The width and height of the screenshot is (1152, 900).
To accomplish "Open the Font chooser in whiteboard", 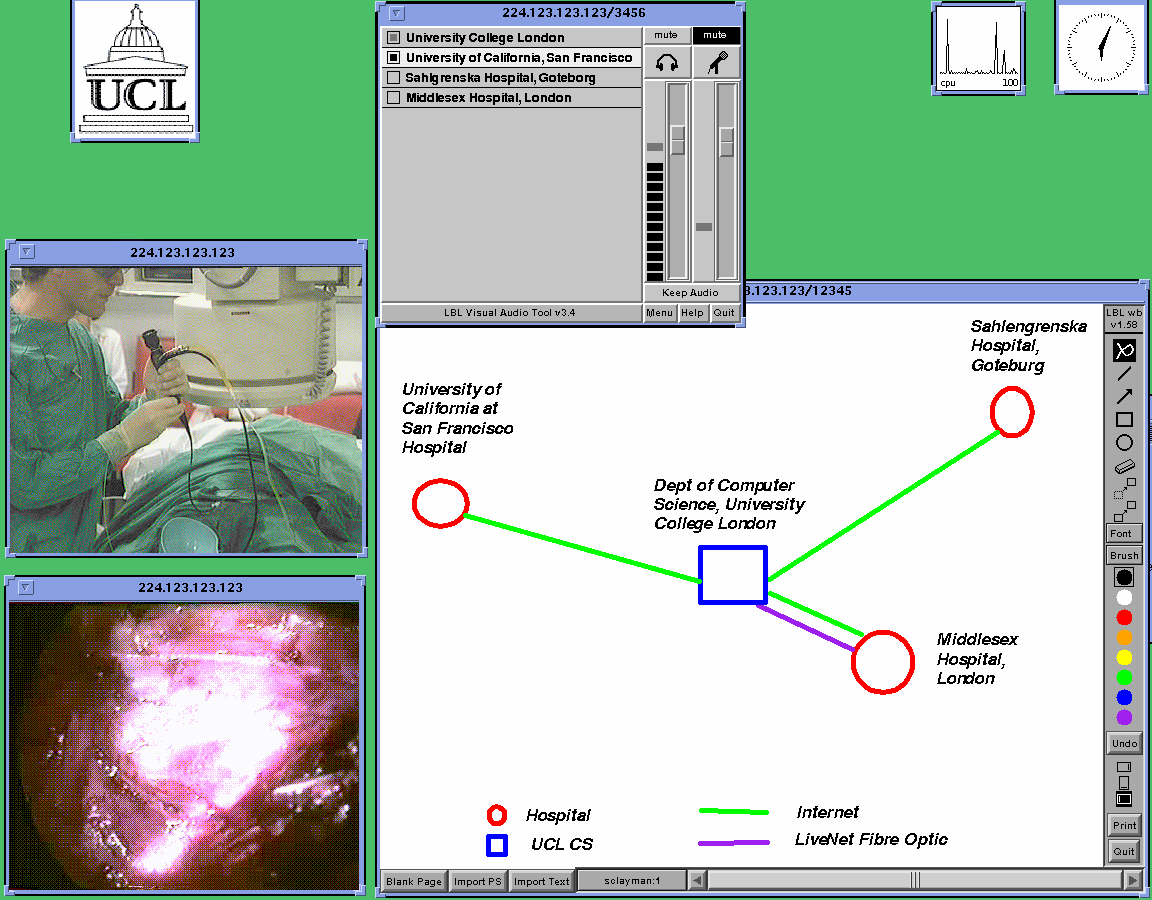I will coord(1124,533).
